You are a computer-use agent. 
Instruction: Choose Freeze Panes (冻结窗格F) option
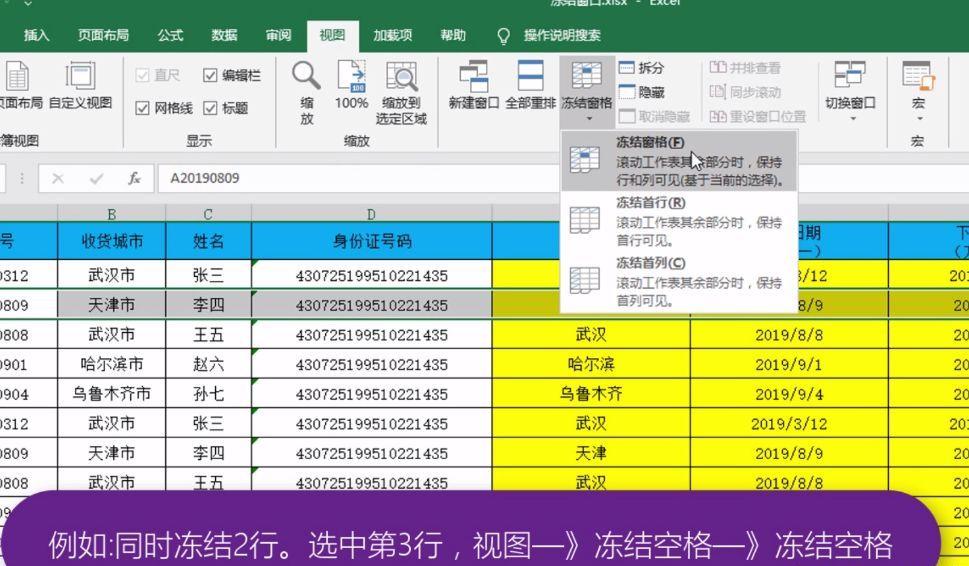pos(679,161)
